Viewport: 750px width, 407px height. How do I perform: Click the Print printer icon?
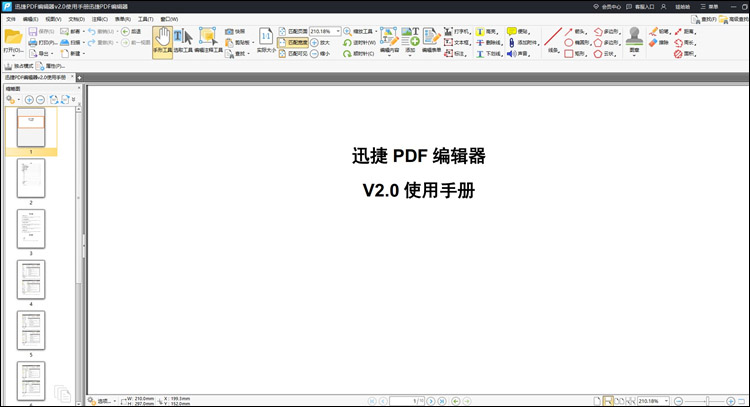pos(33,43)
